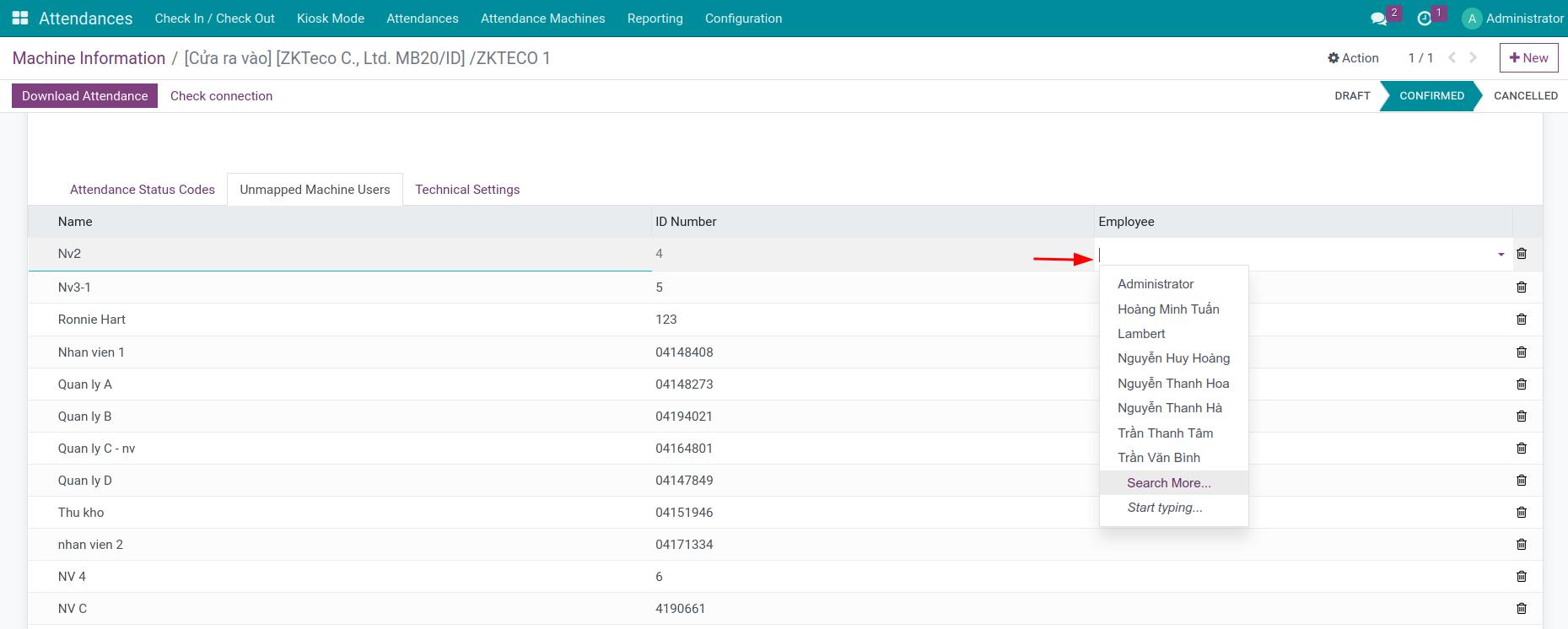This screenshot has height=629, width=1568.
Task: Open the conversations chat icon
Action: (x=1379, y=19)
